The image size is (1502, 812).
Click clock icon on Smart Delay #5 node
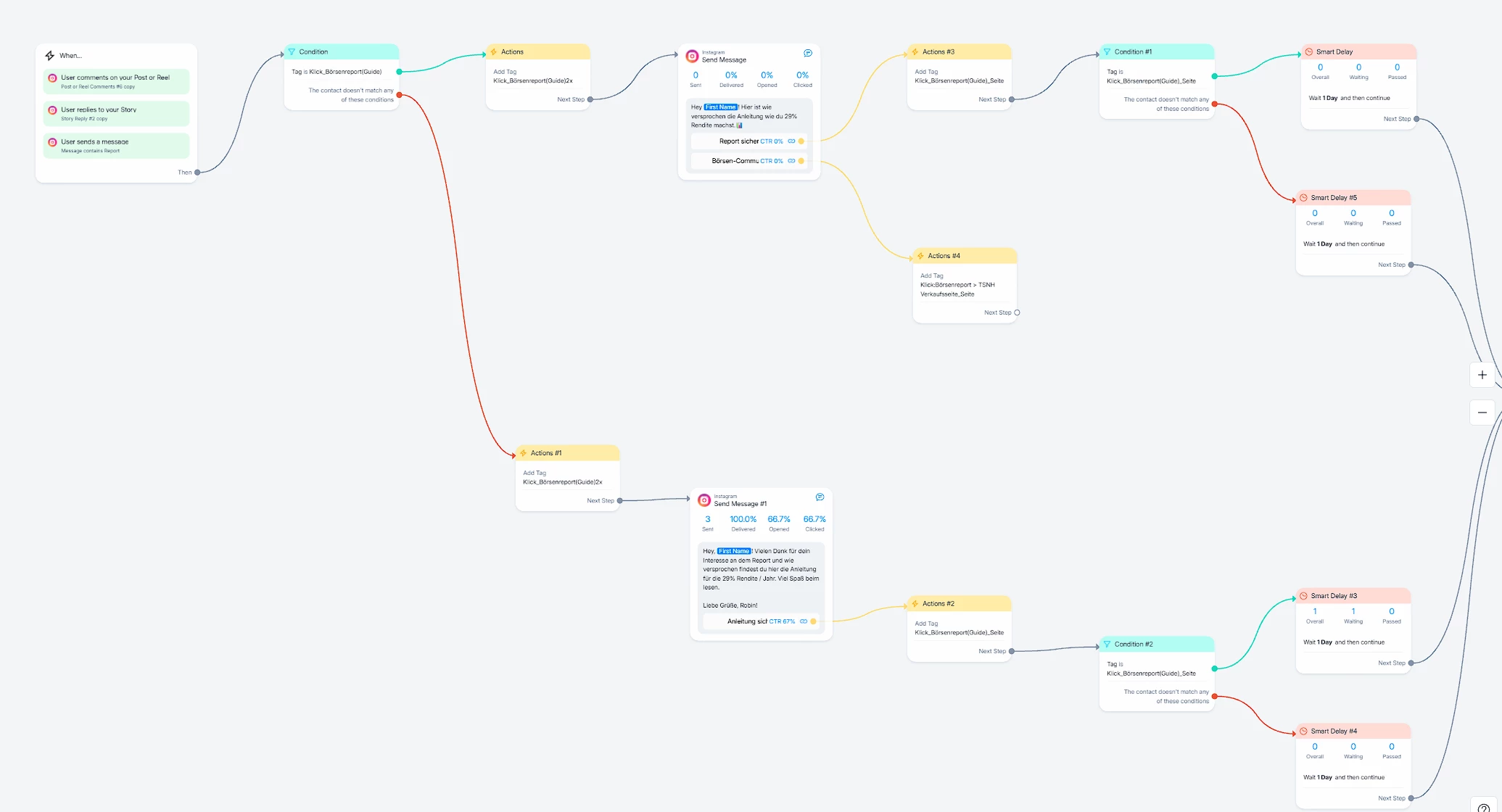[1303, 198]
